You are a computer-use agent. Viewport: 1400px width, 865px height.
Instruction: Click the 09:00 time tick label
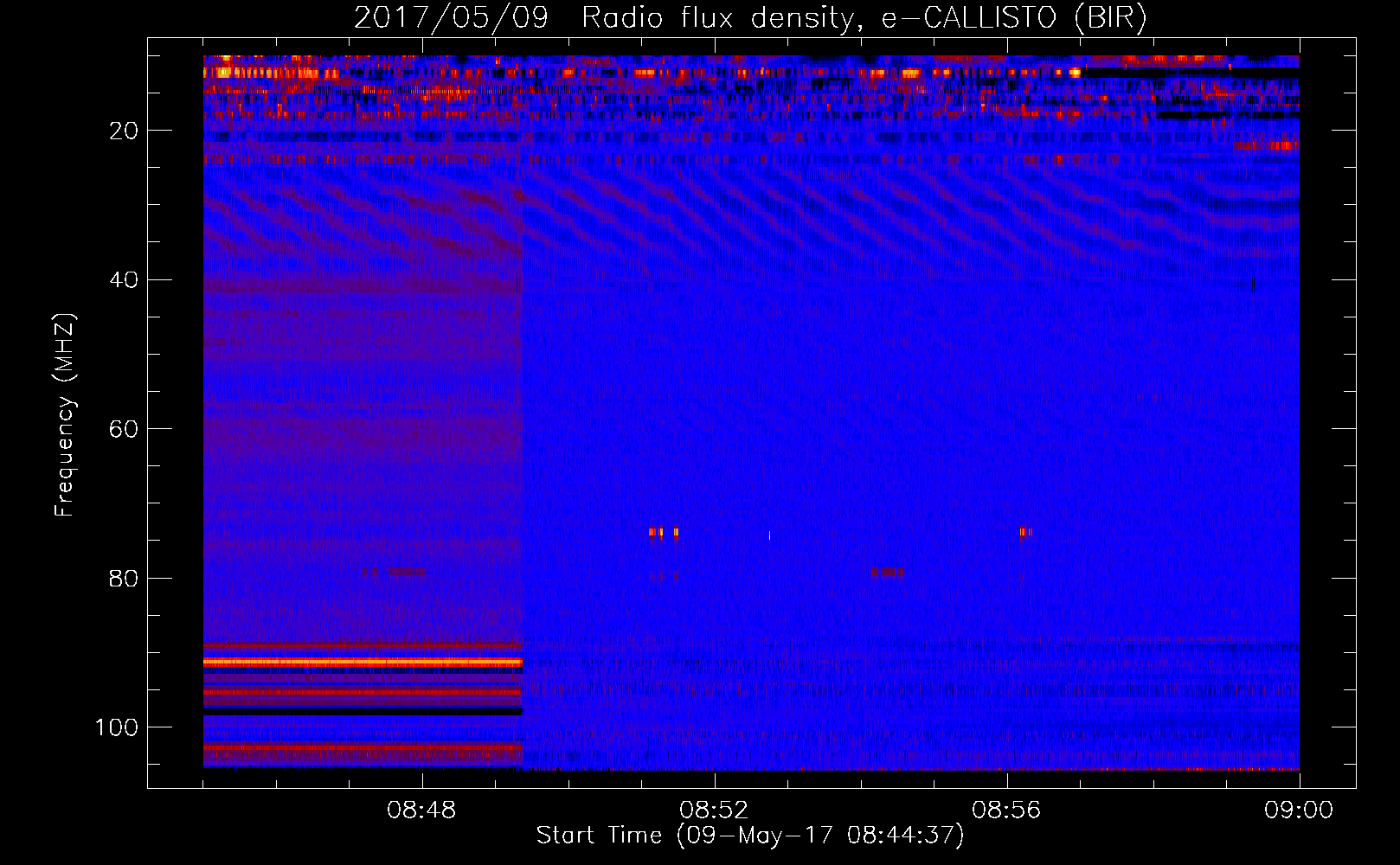click(1299, 811)
